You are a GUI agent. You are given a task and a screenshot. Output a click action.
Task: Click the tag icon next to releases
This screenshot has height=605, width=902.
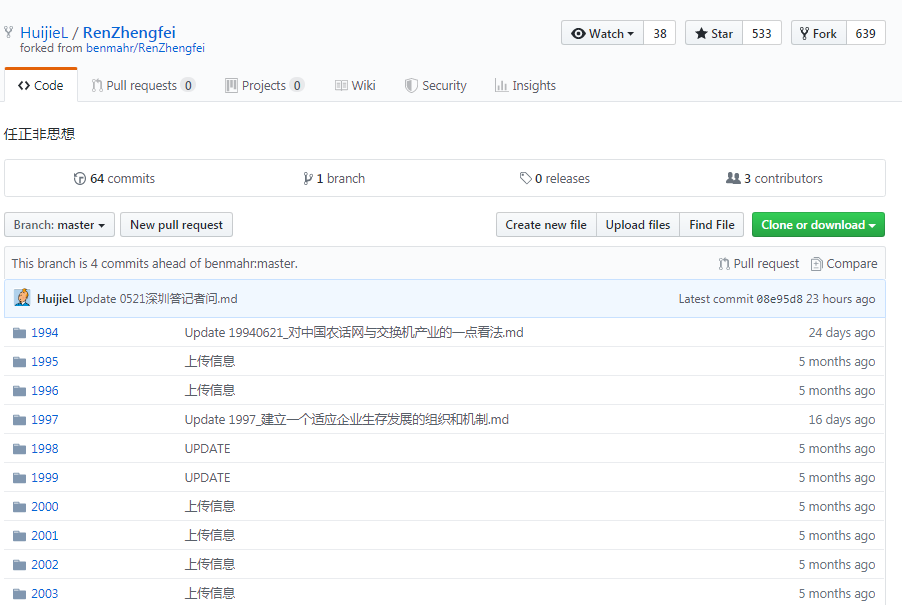point(525,178)
